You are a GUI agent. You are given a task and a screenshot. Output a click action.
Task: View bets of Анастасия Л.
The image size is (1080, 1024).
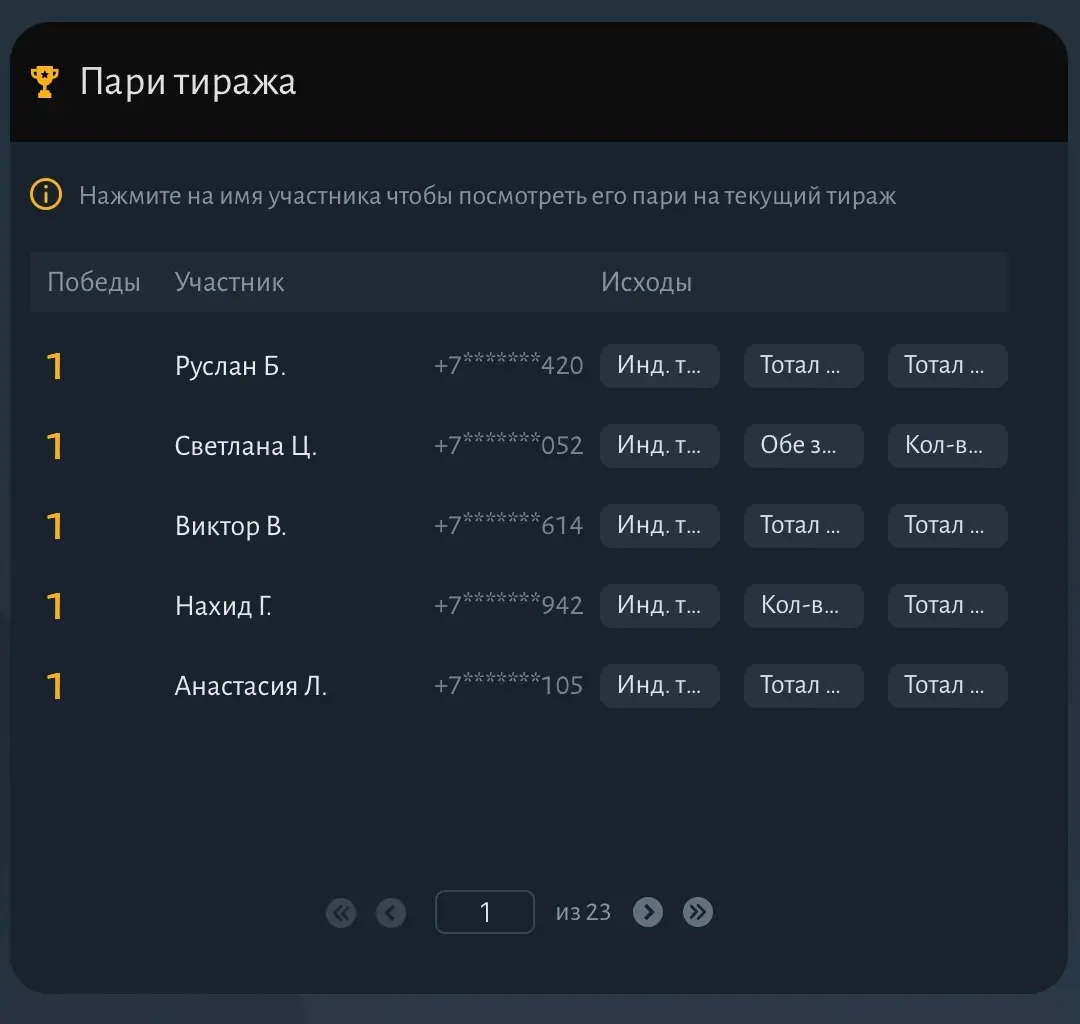[x=251, y=686]
